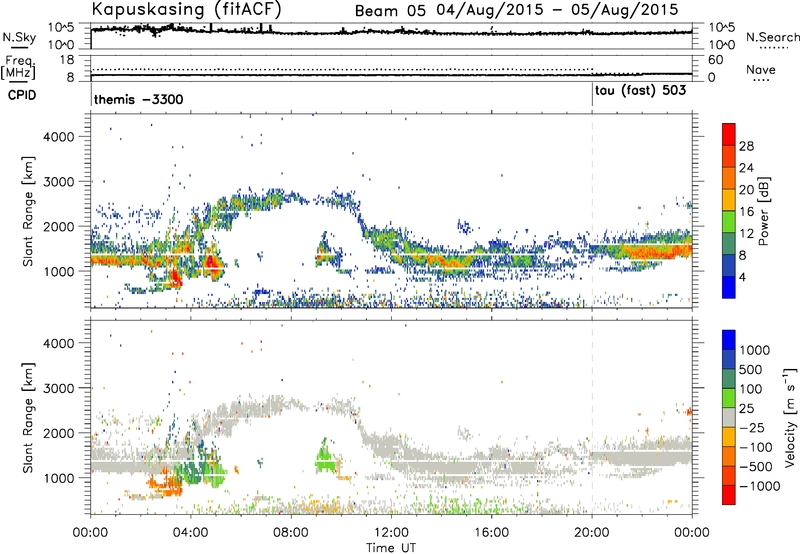Select the gray -25 to 25 Velocity bar segment

(x=729, y=417)
